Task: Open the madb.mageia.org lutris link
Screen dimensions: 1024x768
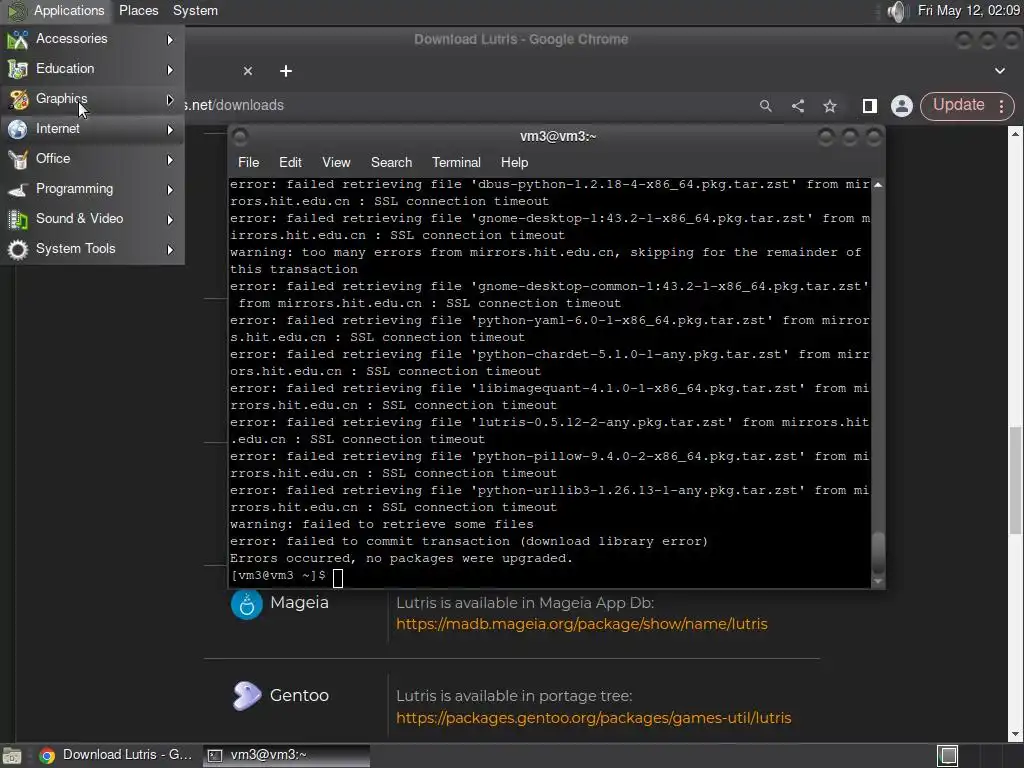Action: 581,624
